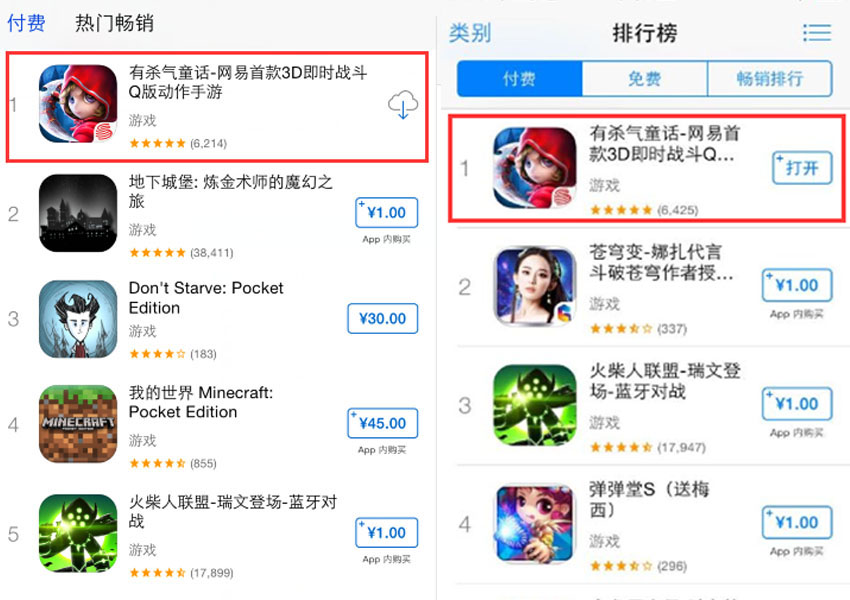Buy Don't Starve for ¥30.00
The image size is (850, 600).
tap(383, 318)
